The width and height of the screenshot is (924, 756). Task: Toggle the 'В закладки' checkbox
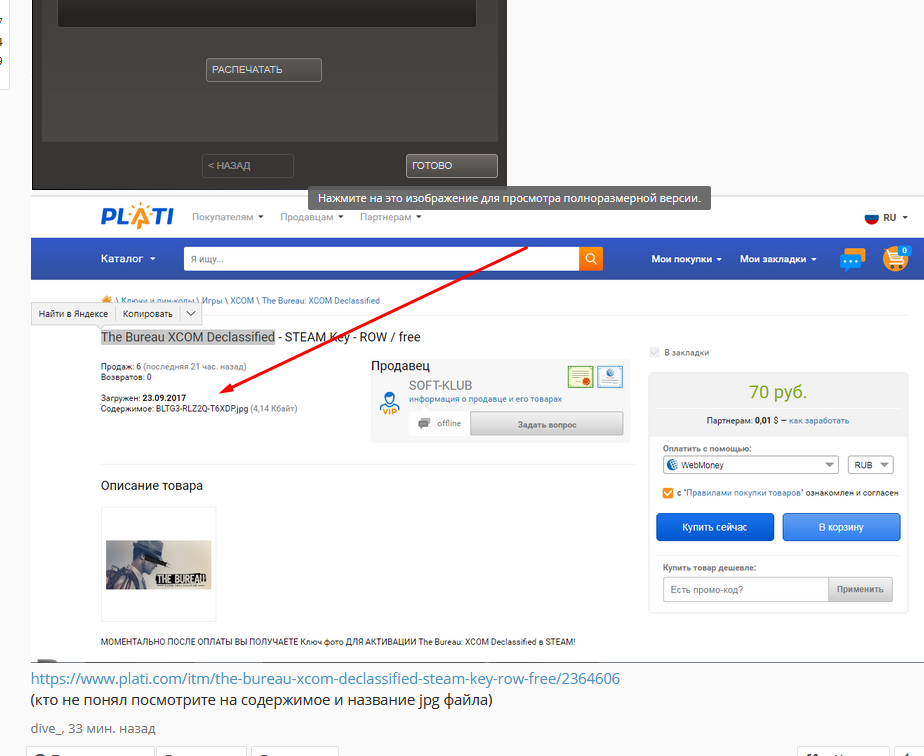pyautogui.click(x=654, y=352)
